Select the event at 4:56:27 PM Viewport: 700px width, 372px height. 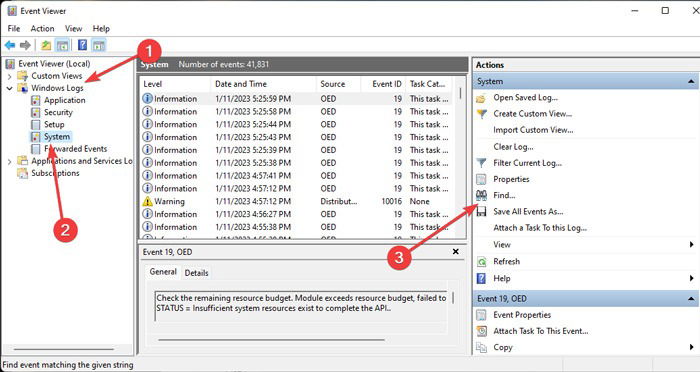(x=296, y=214)
